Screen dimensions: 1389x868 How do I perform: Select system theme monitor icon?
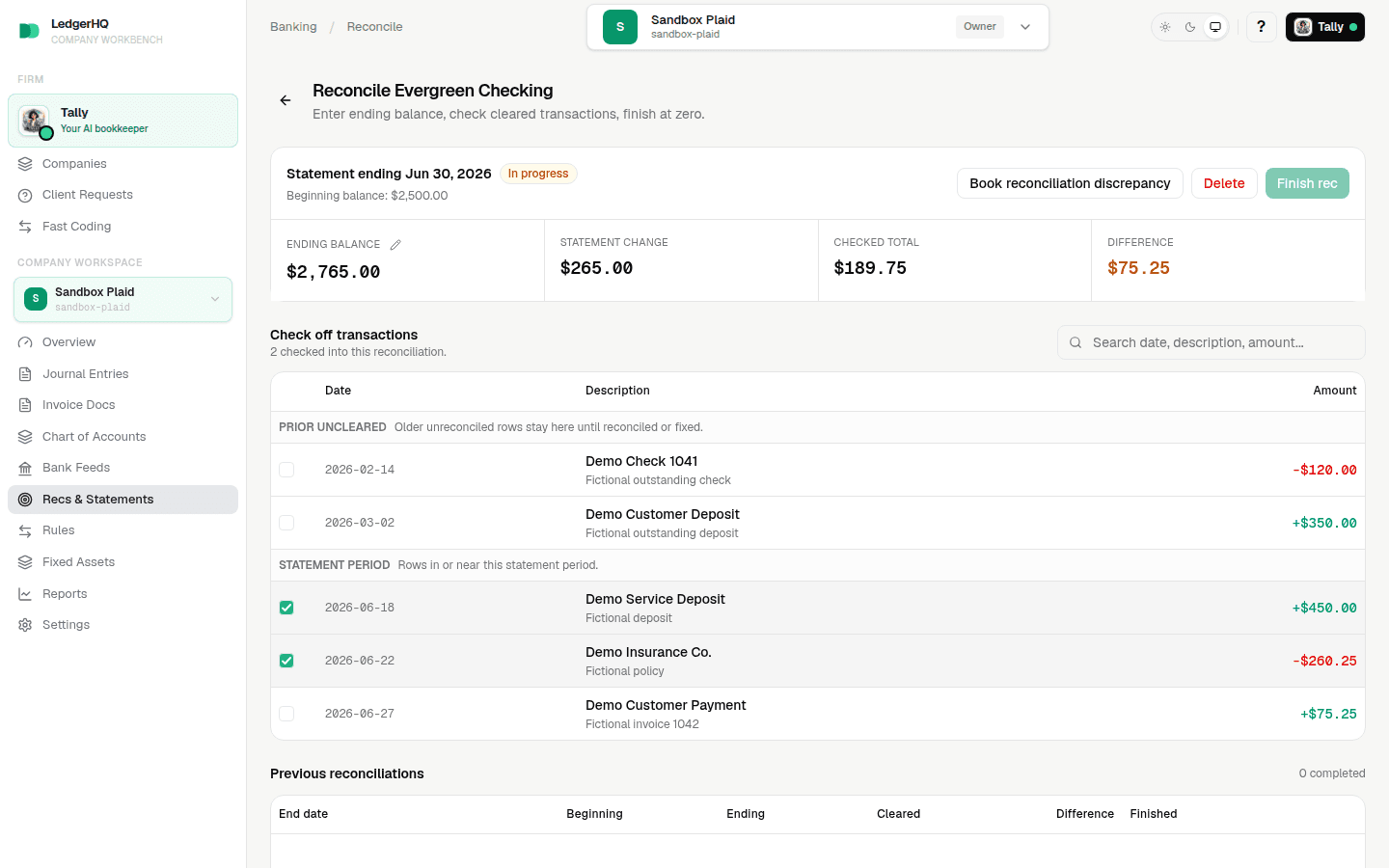pyautogui.click(x=1215, y=27)
